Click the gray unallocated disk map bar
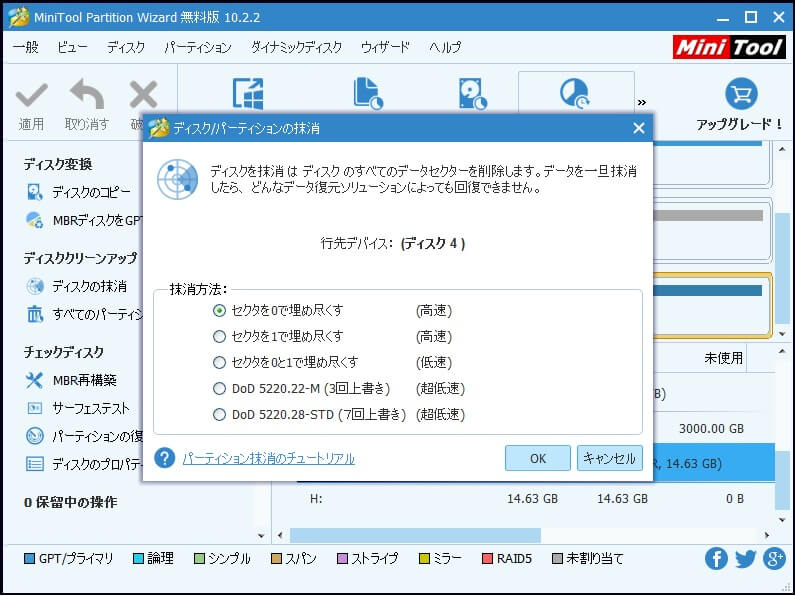The height and width of the screenshot is (596, 795). (708, 216)
